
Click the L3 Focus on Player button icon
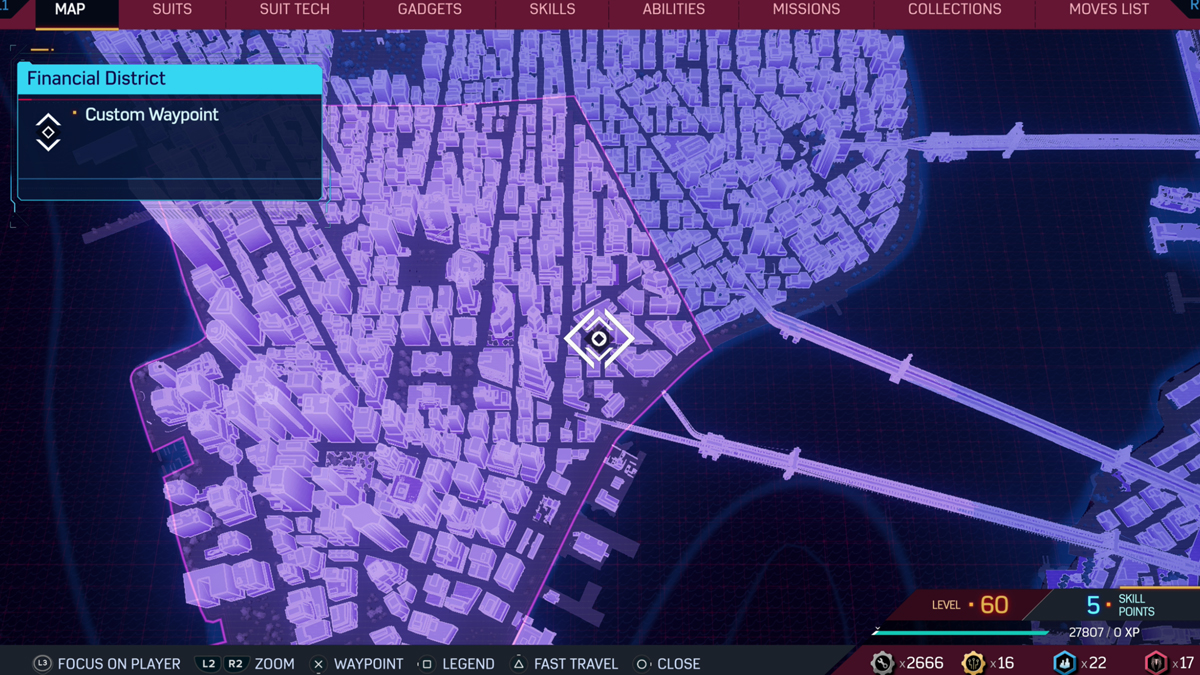[x=42, y=663]
